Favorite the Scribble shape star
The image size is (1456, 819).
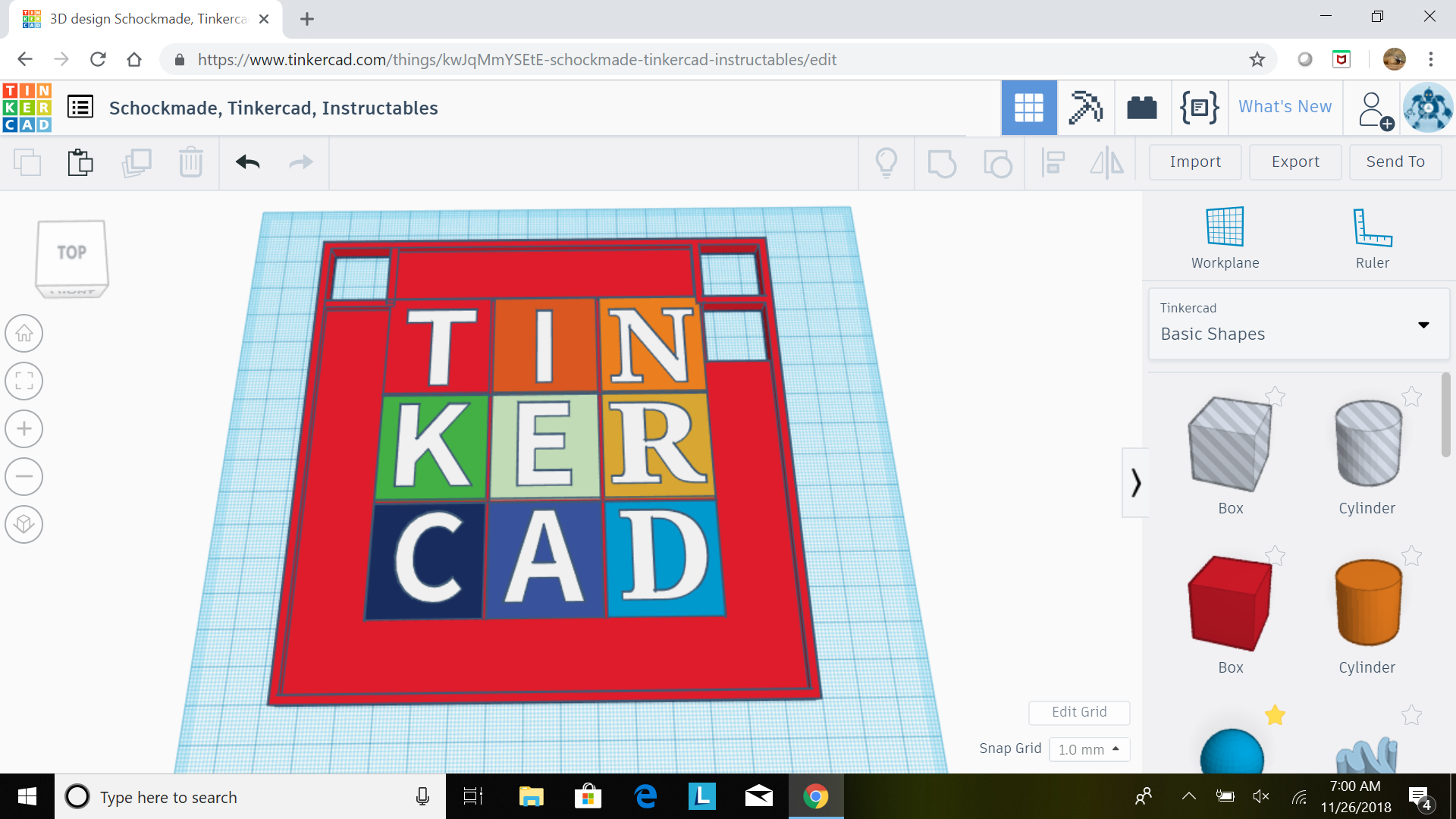pyautogui.click(x=1411, y=715)
